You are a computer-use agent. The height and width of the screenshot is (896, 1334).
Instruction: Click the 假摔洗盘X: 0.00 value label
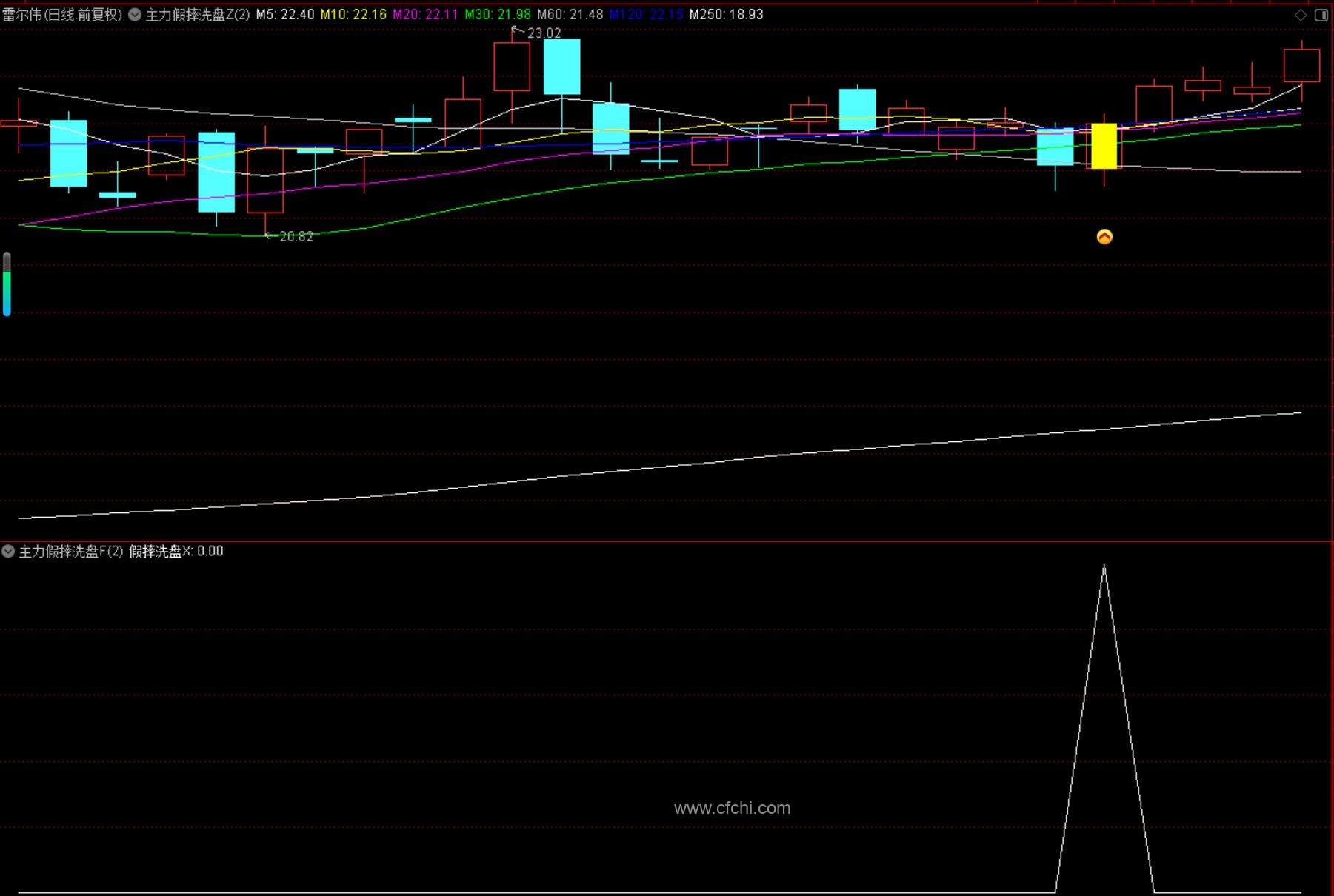(x=176, y=551)
